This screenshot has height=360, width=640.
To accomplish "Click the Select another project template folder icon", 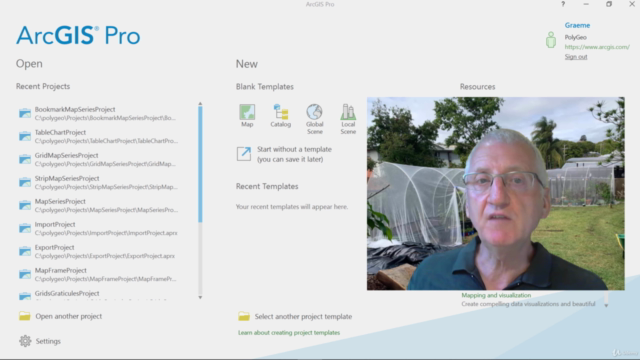I will coord(244,316).
